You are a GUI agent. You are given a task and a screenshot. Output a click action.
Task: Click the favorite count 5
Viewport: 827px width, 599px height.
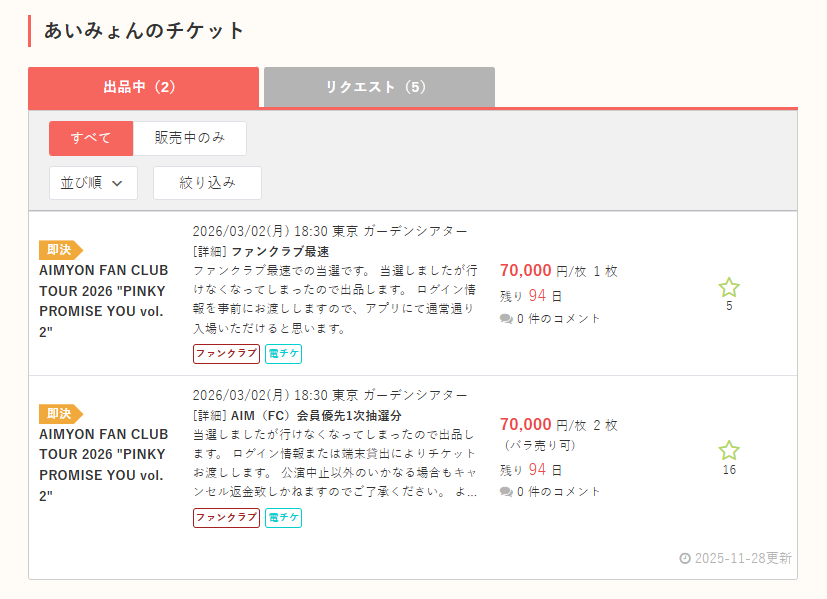point(729,306)
